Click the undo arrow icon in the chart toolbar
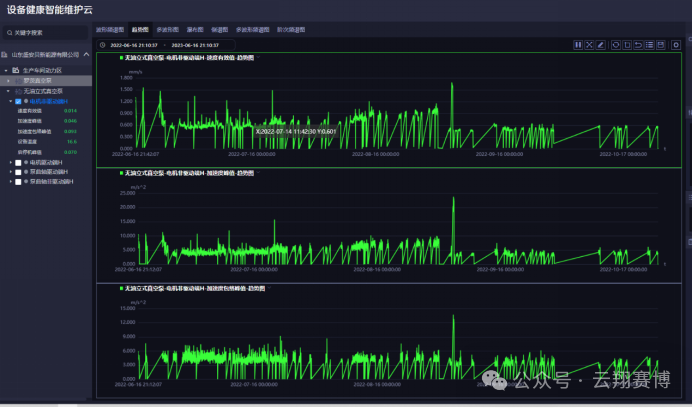 pos(638,45)
